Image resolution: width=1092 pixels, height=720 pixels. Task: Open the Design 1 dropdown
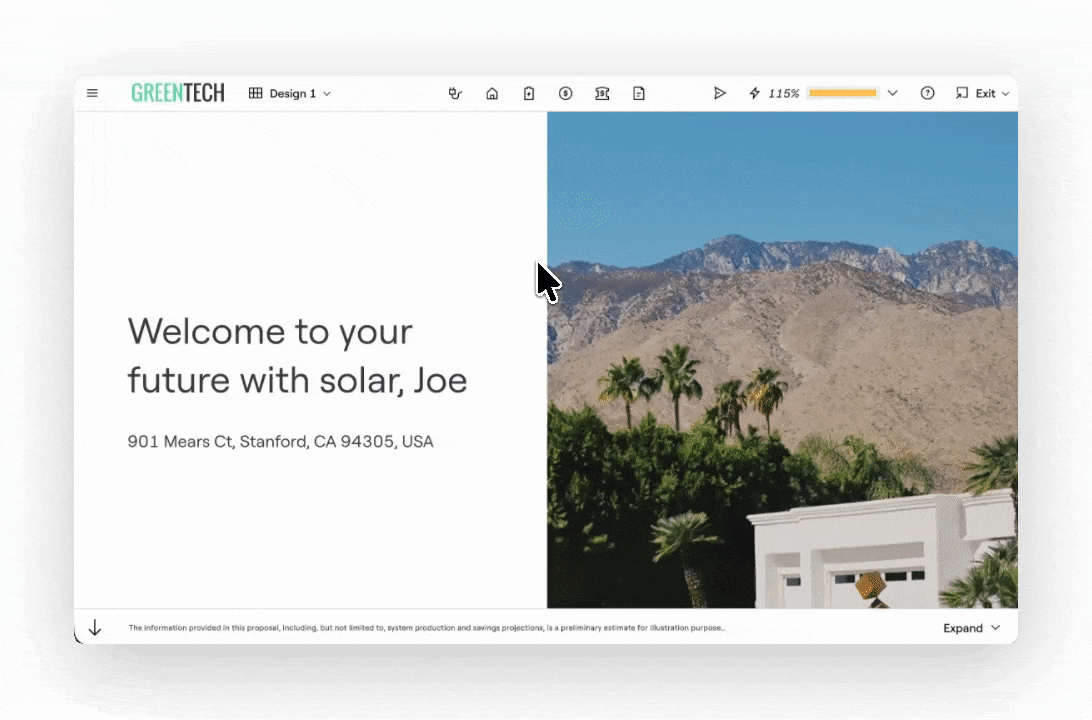point(290,93)
